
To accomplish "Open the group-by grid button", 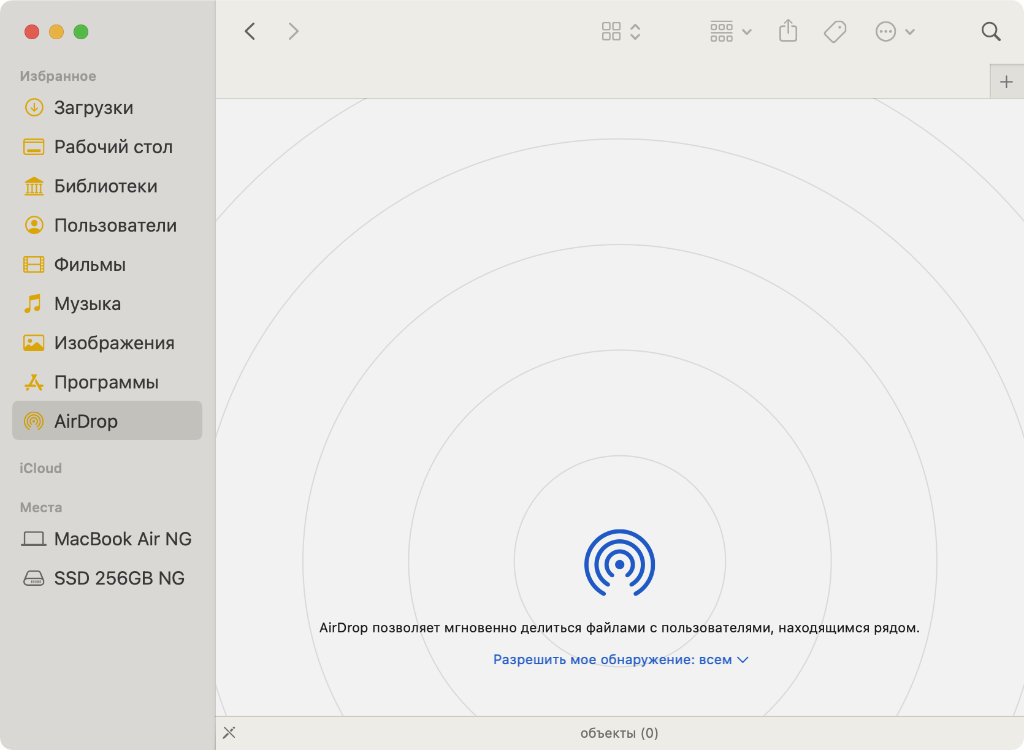I will click(722, 31).
